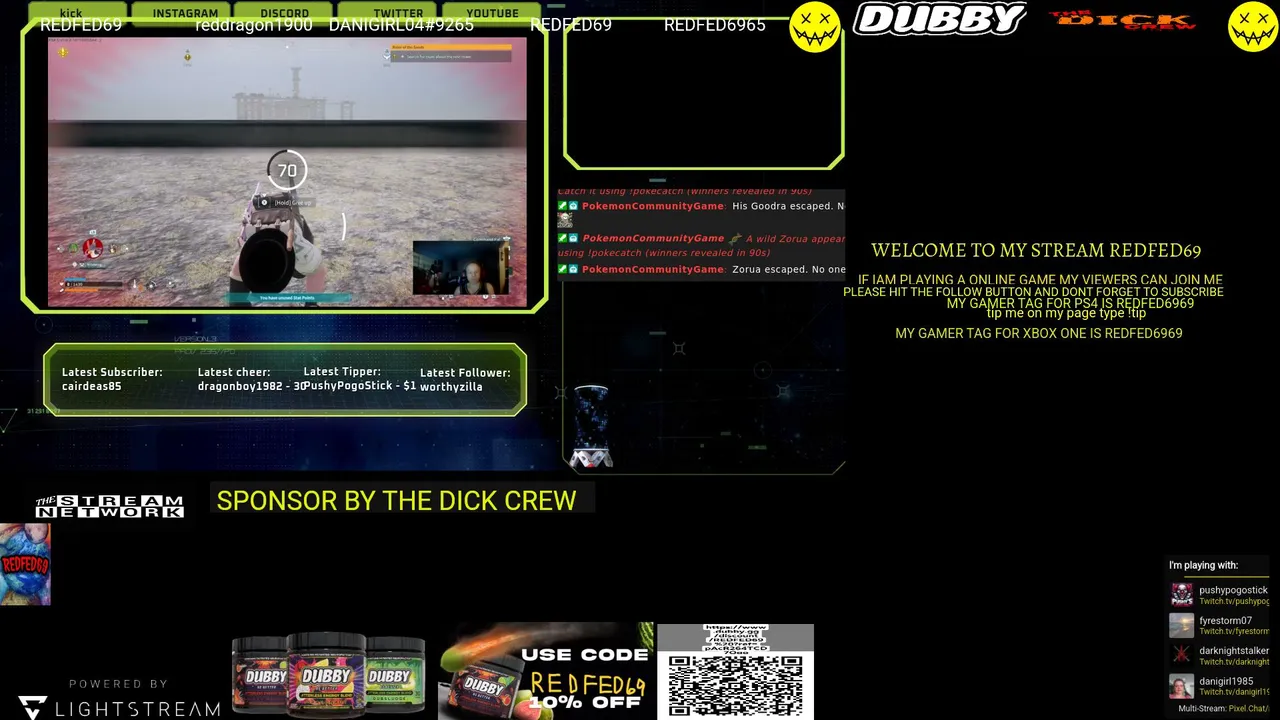Click the middle Dubby energy tub

click(325, 675)
